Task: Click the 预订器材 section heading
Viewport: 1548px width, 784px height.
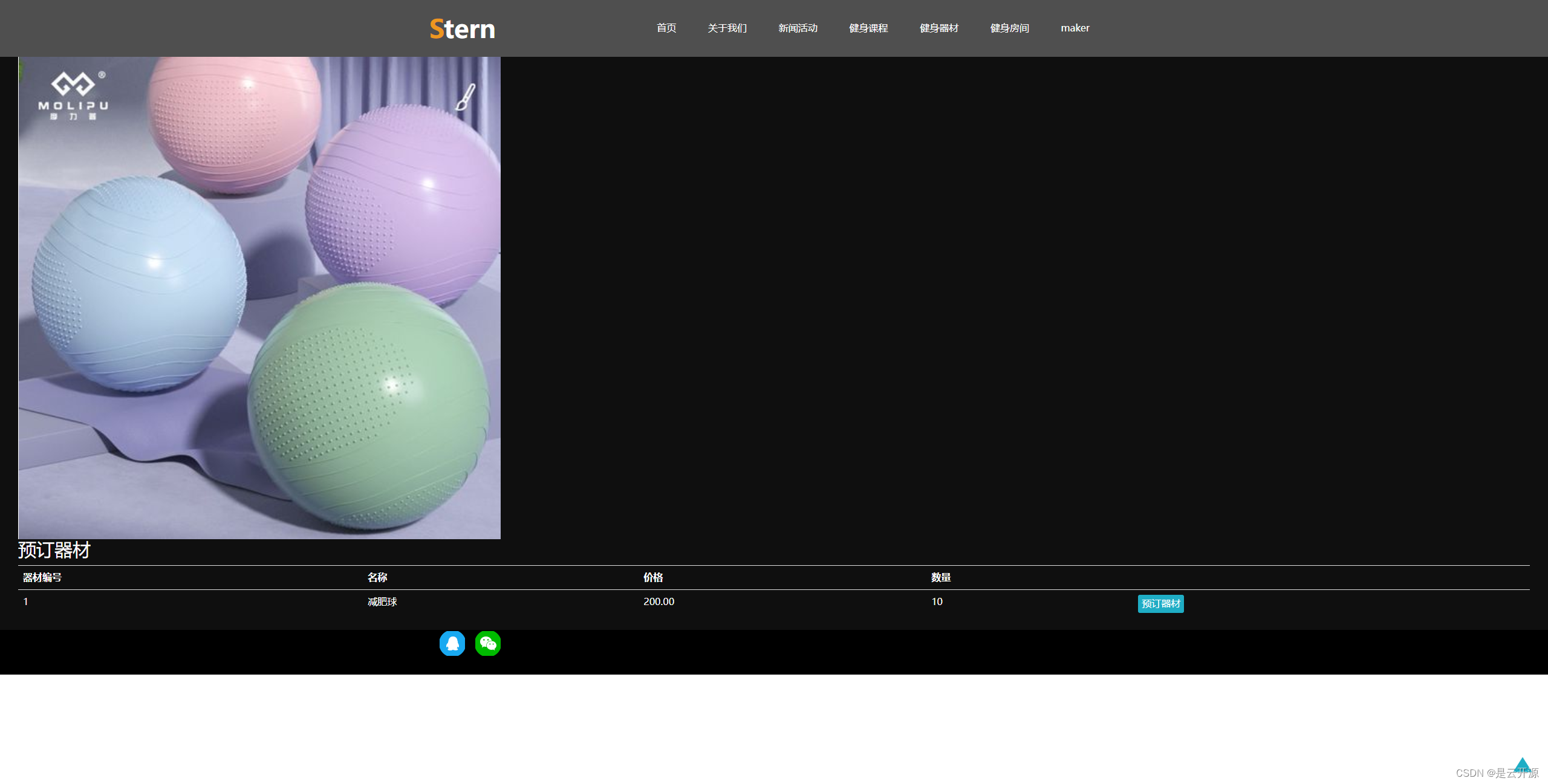Action: click(x=54, y=550)
